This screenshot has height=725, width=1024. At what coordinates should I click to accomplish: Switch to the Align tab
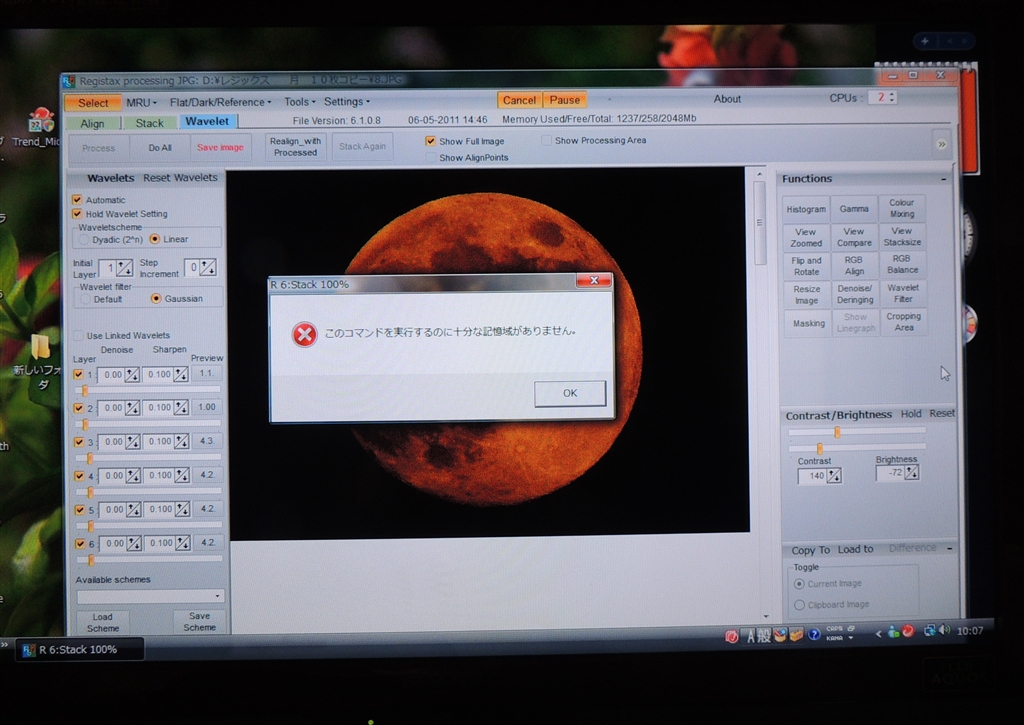(x=92, y=123)
